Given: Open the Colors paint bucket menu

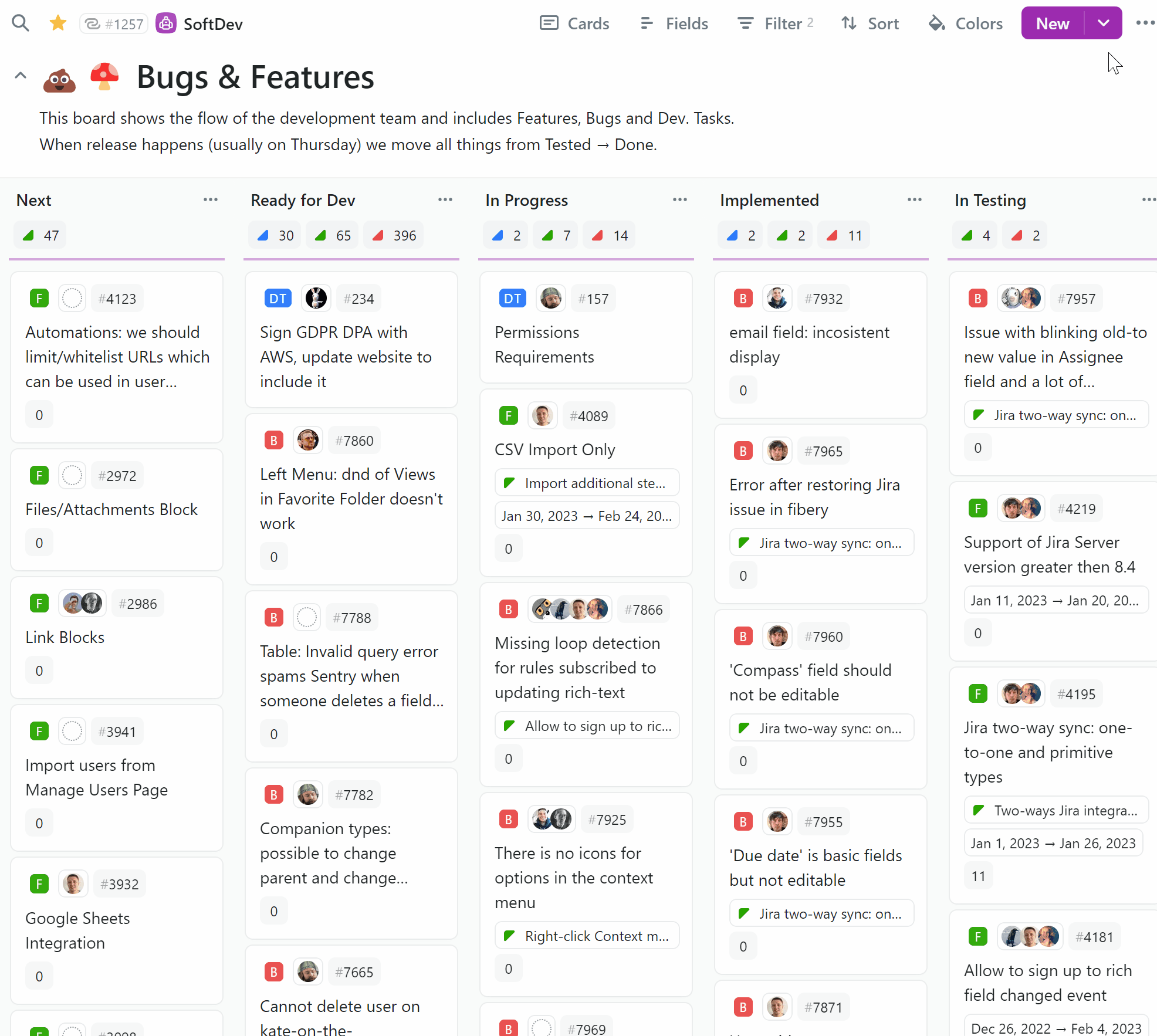Looking at the screenshot, I should tap(966, 23).
